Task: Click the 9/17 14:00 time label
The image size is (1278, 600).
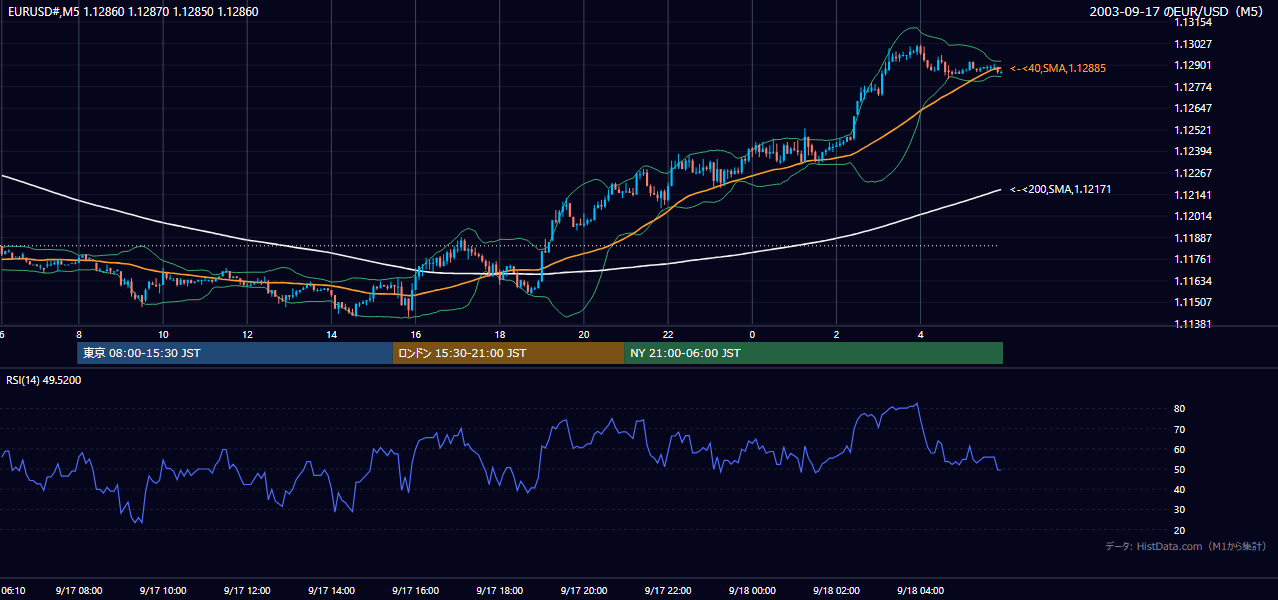Action: (331, 591)
